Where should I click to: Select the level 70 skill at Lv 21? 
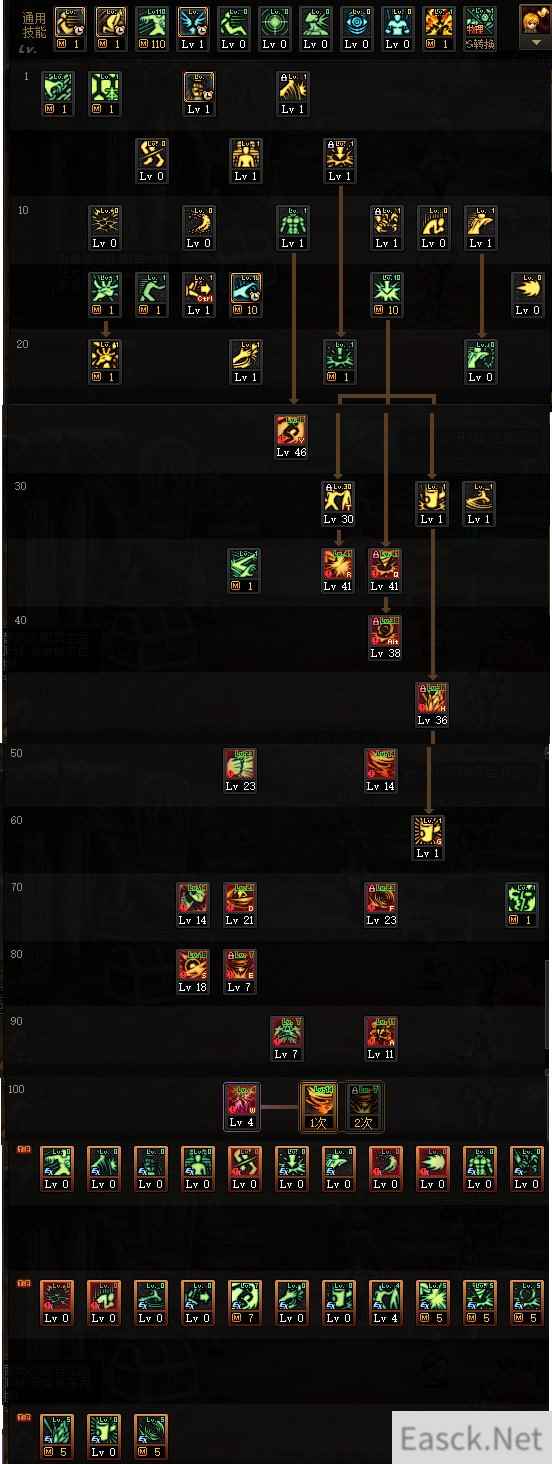point(240,904)
